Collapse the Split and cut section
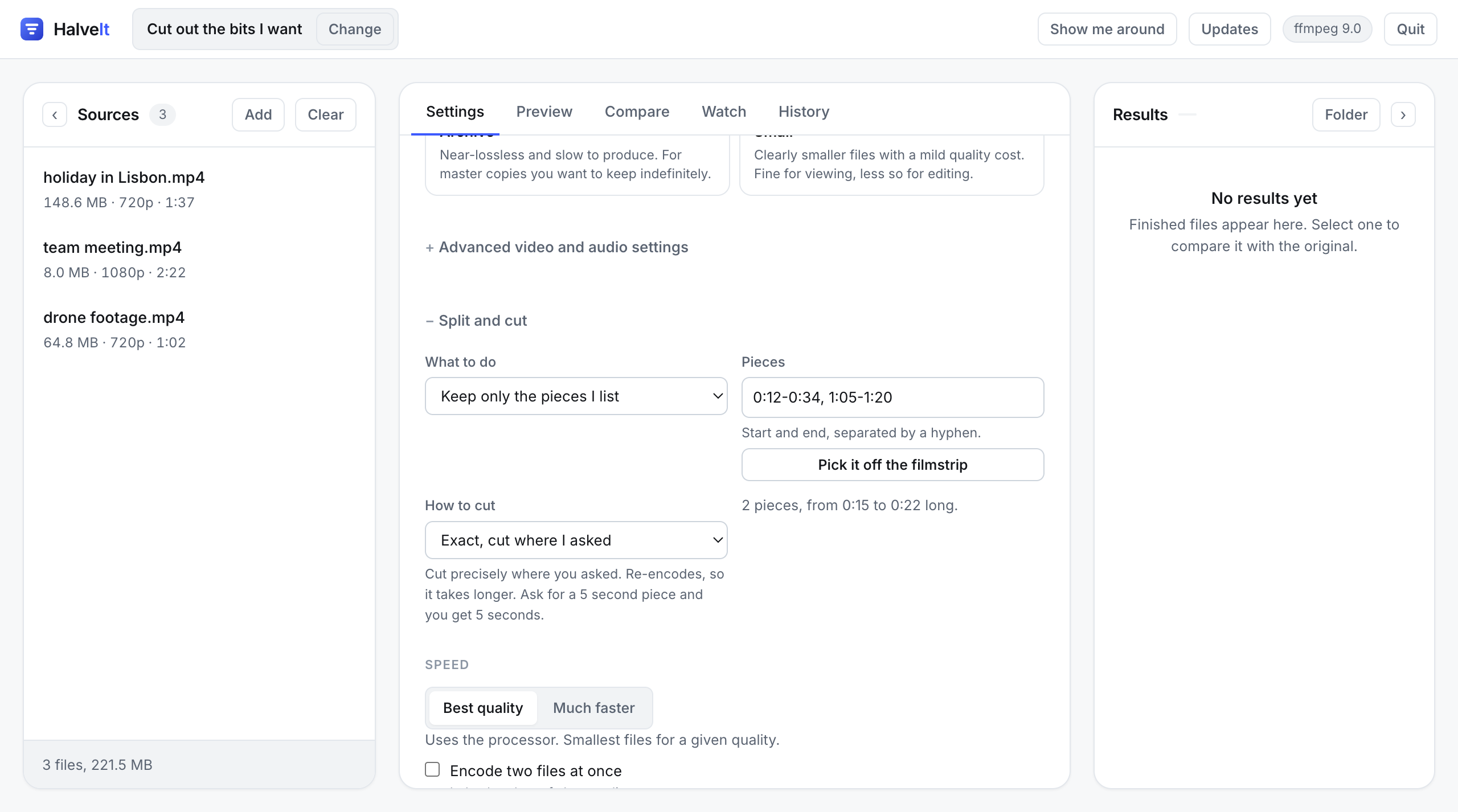This screenshot has height=812, width=1458. tap(476, 321)
